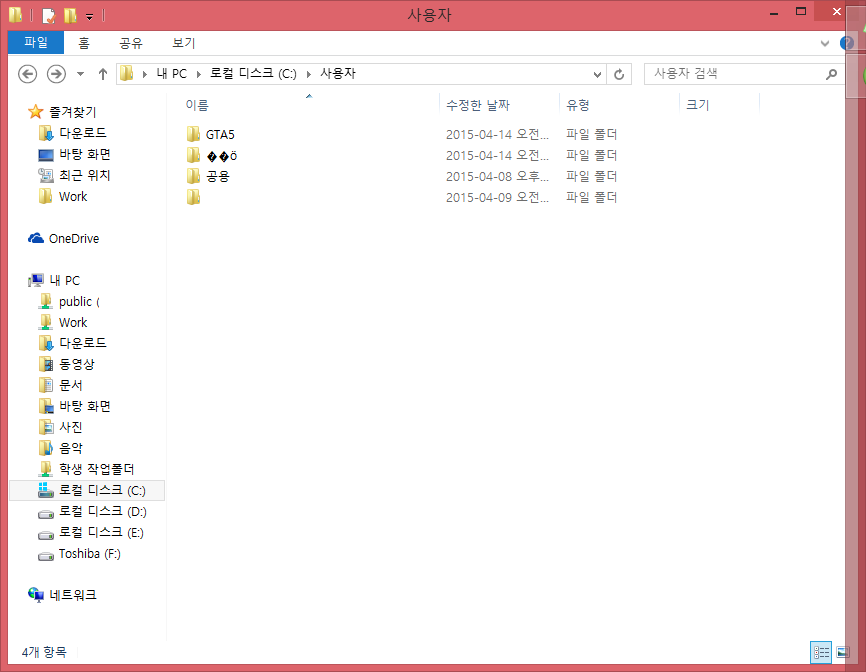This screenshot has height=672, width=866.
Task: Click the Refresh icon in the address bar
Action: click(x=619, y=74)
